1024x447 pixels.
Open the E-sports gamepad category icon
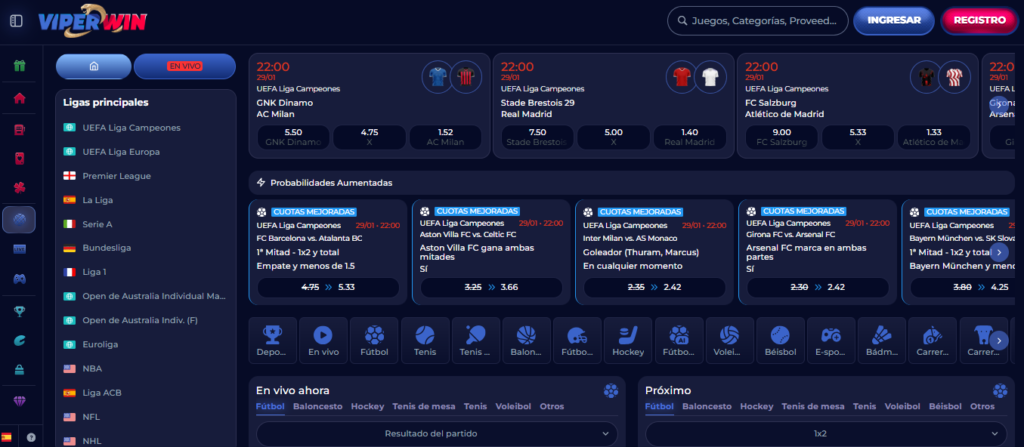coord(831,340)
